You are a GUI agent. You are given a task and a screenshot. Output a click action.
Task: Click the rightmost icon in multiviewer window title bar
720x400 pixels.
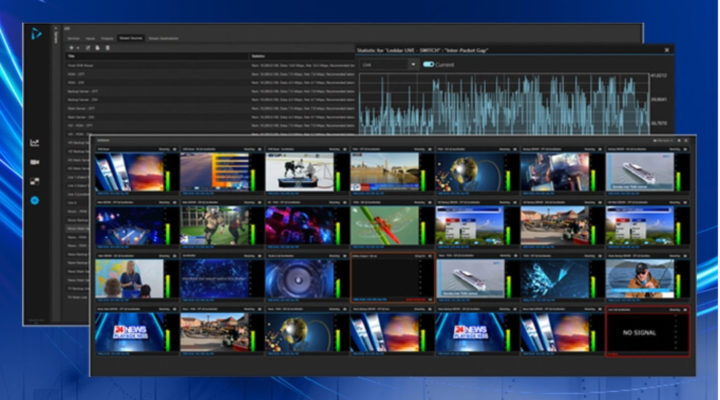point(686,141)
